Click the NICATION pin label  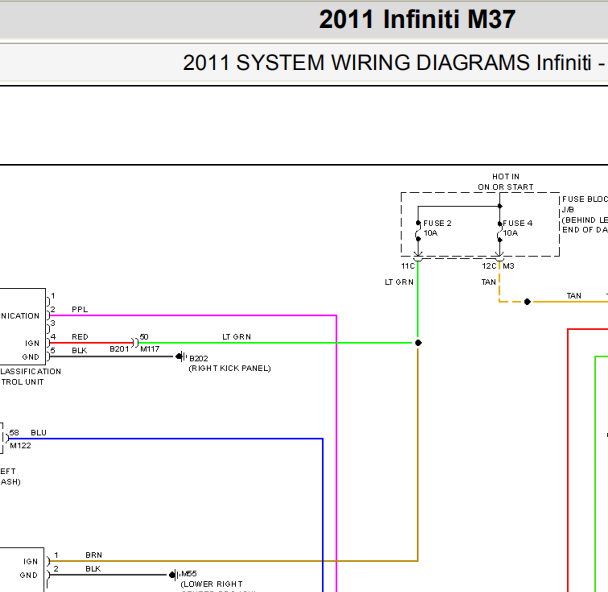click(x=20, y=316)
